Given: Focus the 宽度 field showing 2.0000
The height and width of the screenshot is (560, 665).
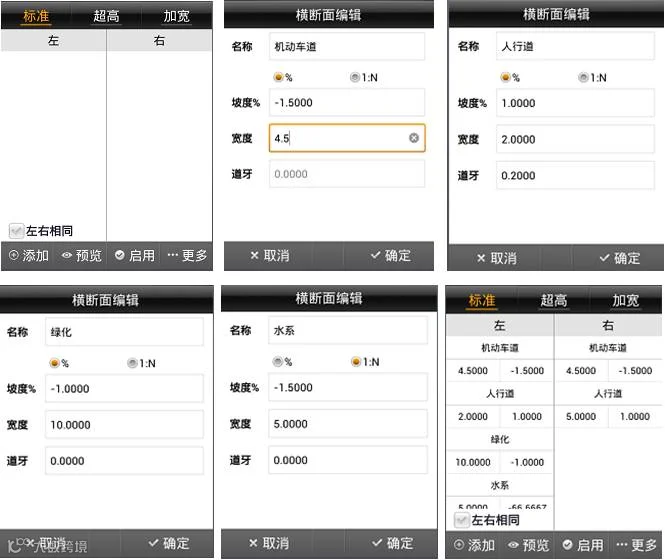Looking at the screenshot, I should (575, 139).
